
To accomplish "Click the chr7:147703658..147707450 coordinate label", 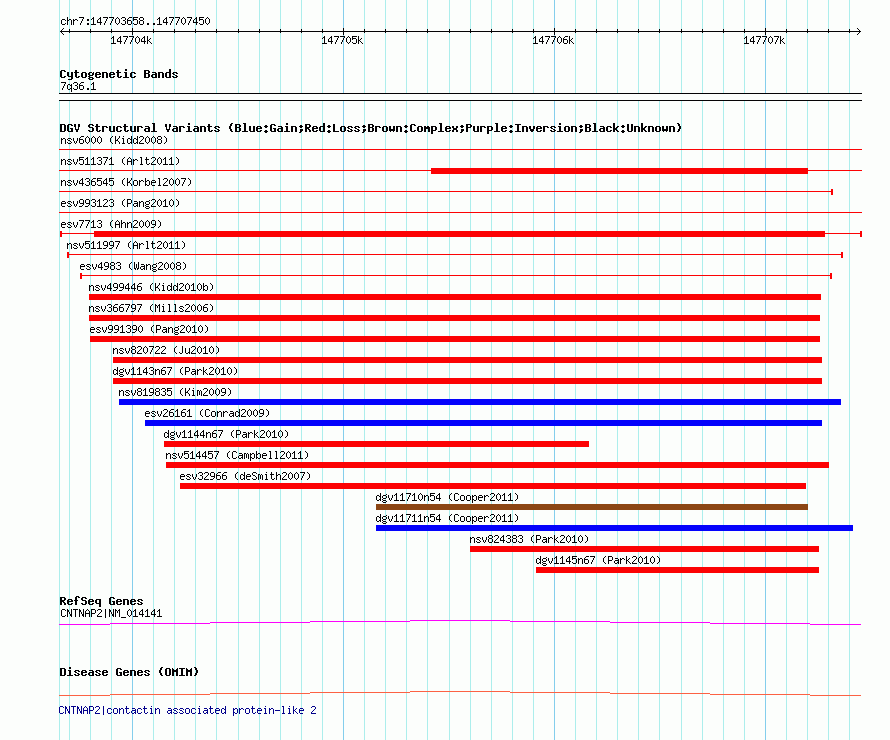I will click(x=135, y=21).
